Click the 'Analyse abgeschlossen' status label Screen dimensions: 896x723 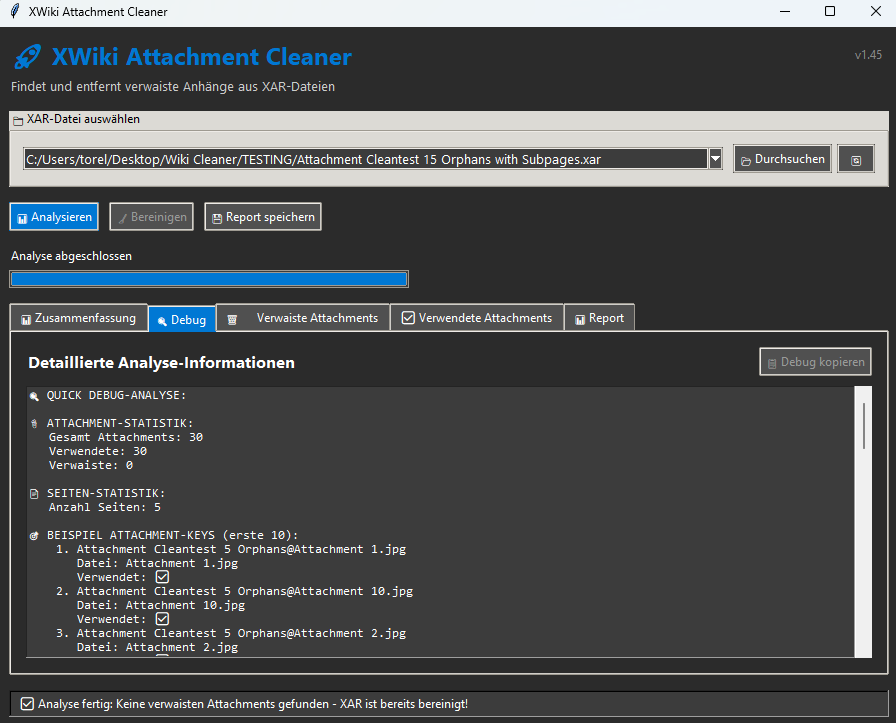[x=71, y=256]
